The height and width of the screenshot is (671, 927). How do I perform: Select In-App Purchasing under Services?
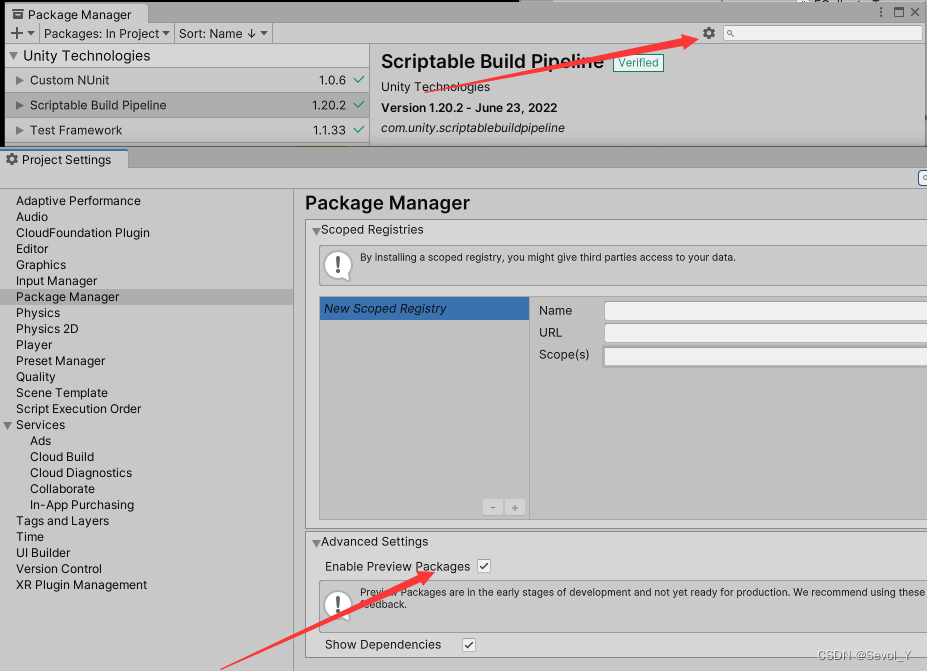tap(82, 505)
